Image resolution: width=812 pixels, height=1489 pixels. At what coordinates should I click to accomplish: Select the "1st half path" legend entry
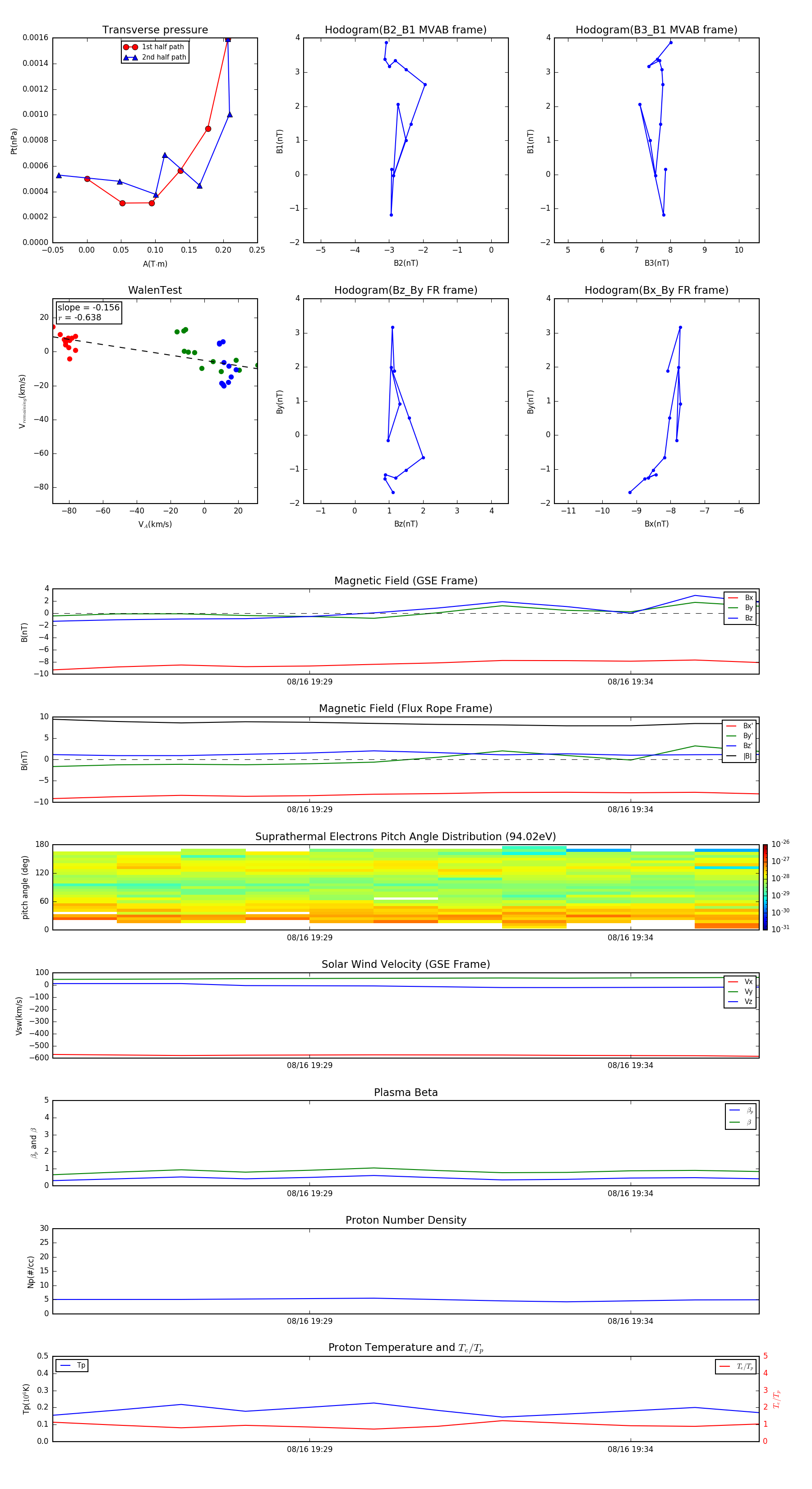pos(154,47)
